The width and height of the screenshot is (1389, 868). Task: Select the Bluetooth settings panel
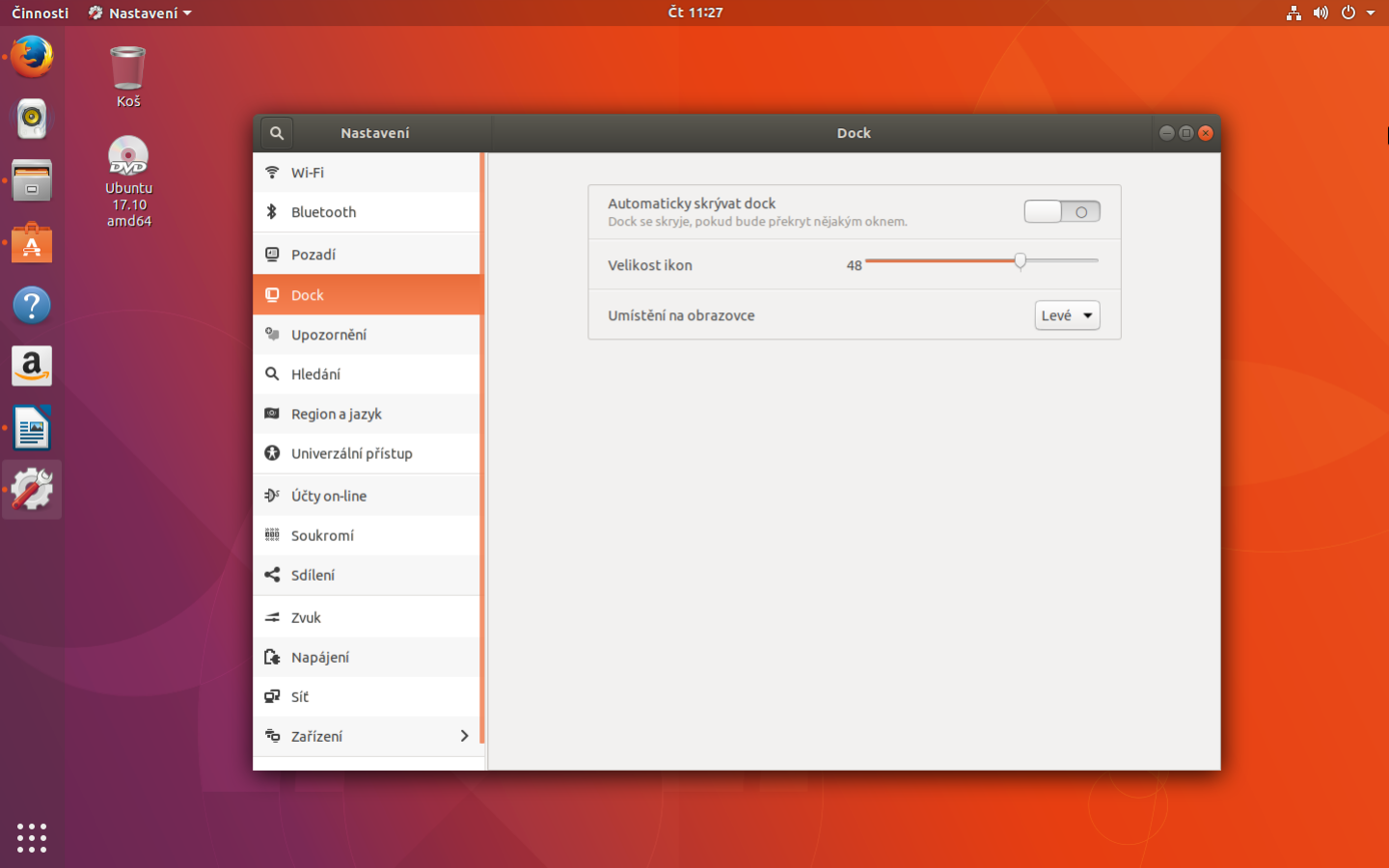click(x=323, y=211)
